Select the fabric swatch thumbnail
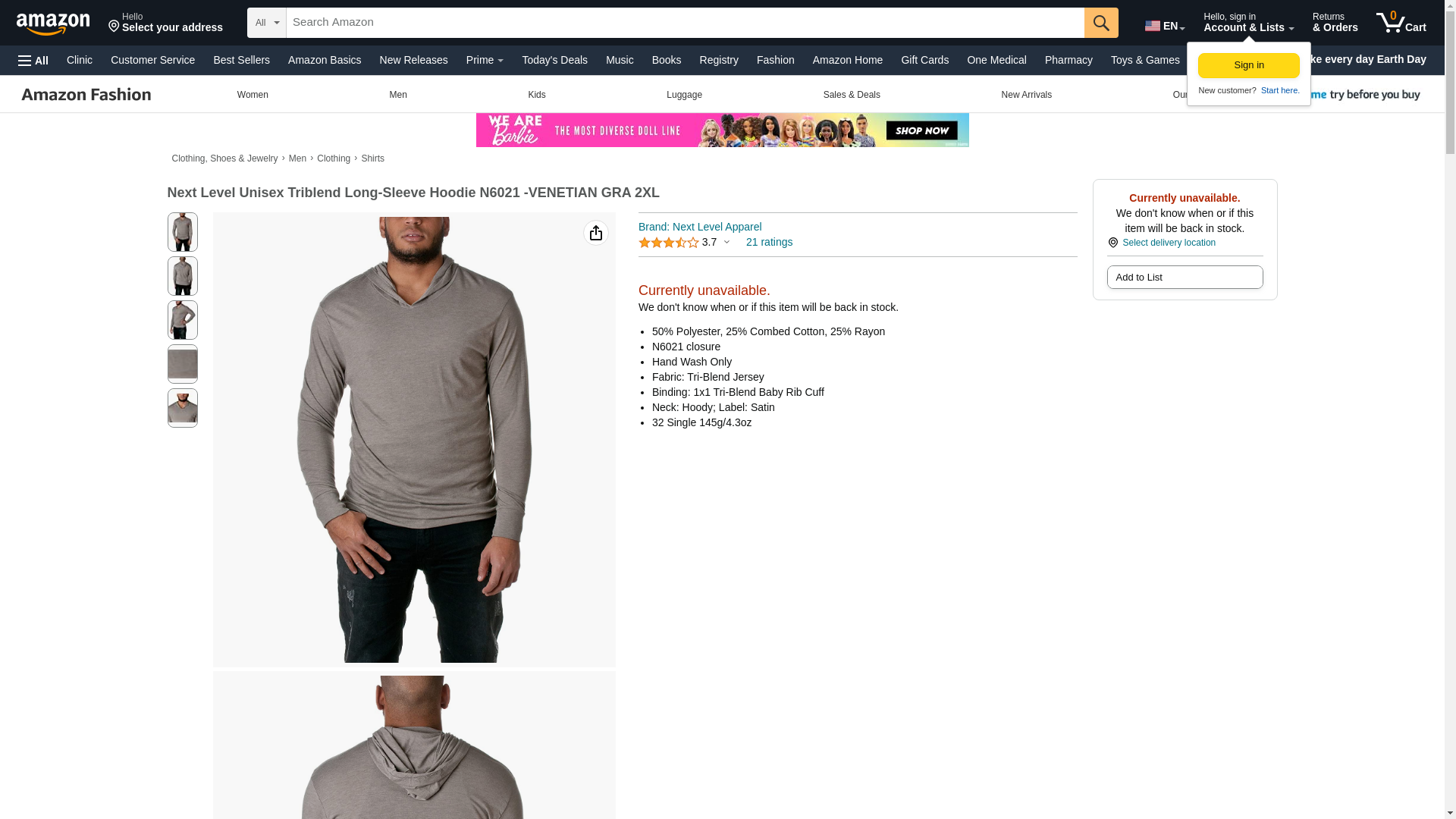This screenshot has width=1456, height=819. pos(182,364)
